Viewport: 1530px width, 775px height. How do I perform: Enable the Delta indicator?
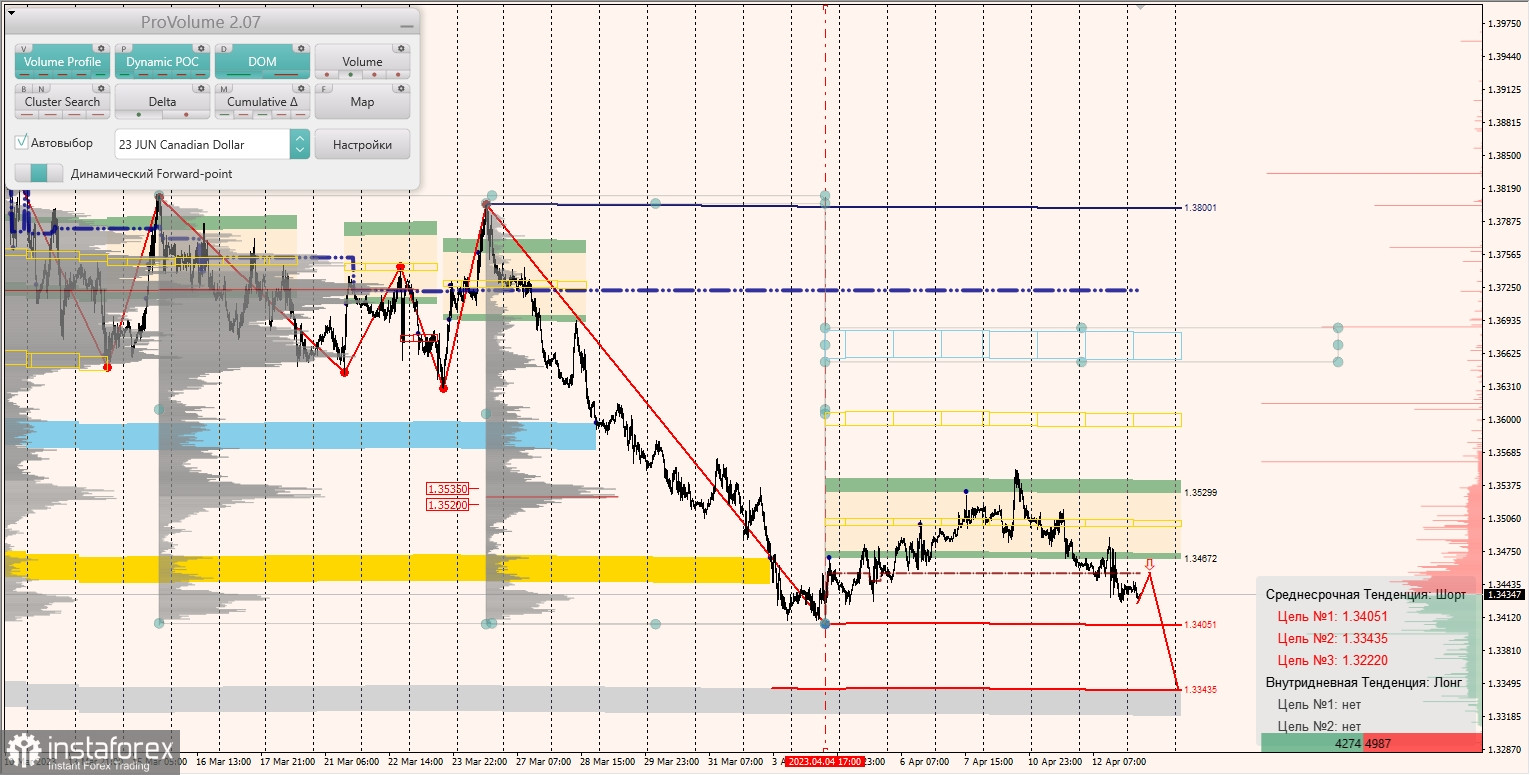click(x=162, y=101)
